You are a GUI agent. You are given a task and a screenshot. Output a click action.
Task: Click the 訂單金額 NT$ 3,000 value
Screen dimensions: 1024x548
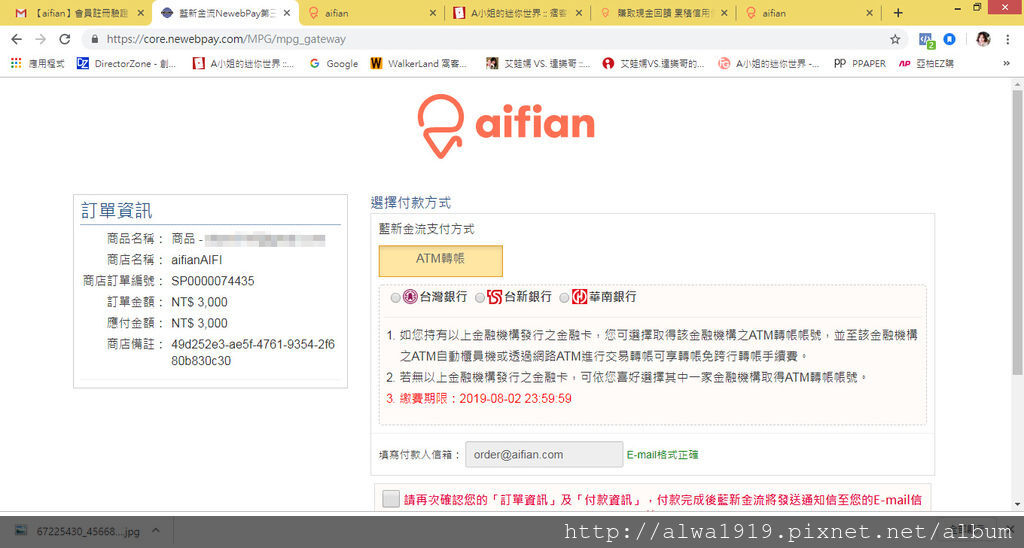click(199, 302)
